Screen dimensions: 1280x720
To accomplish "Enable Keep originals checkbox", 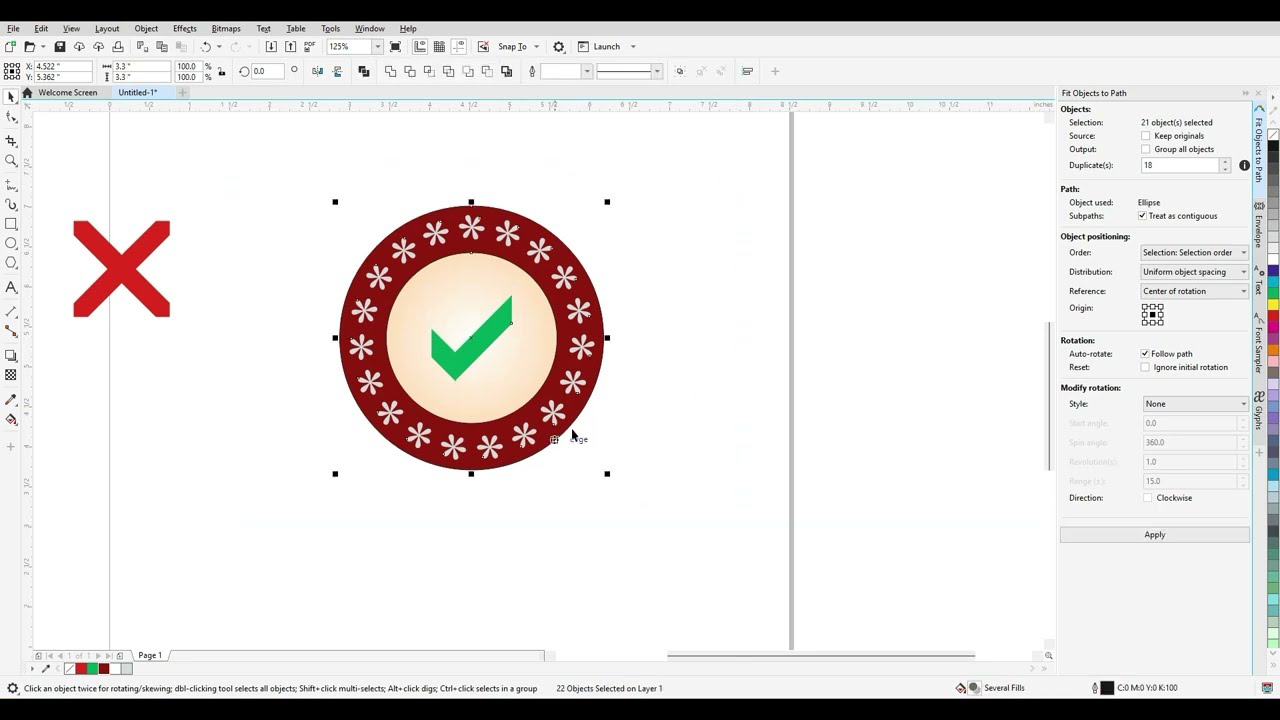I will [x=1146, y=136].
